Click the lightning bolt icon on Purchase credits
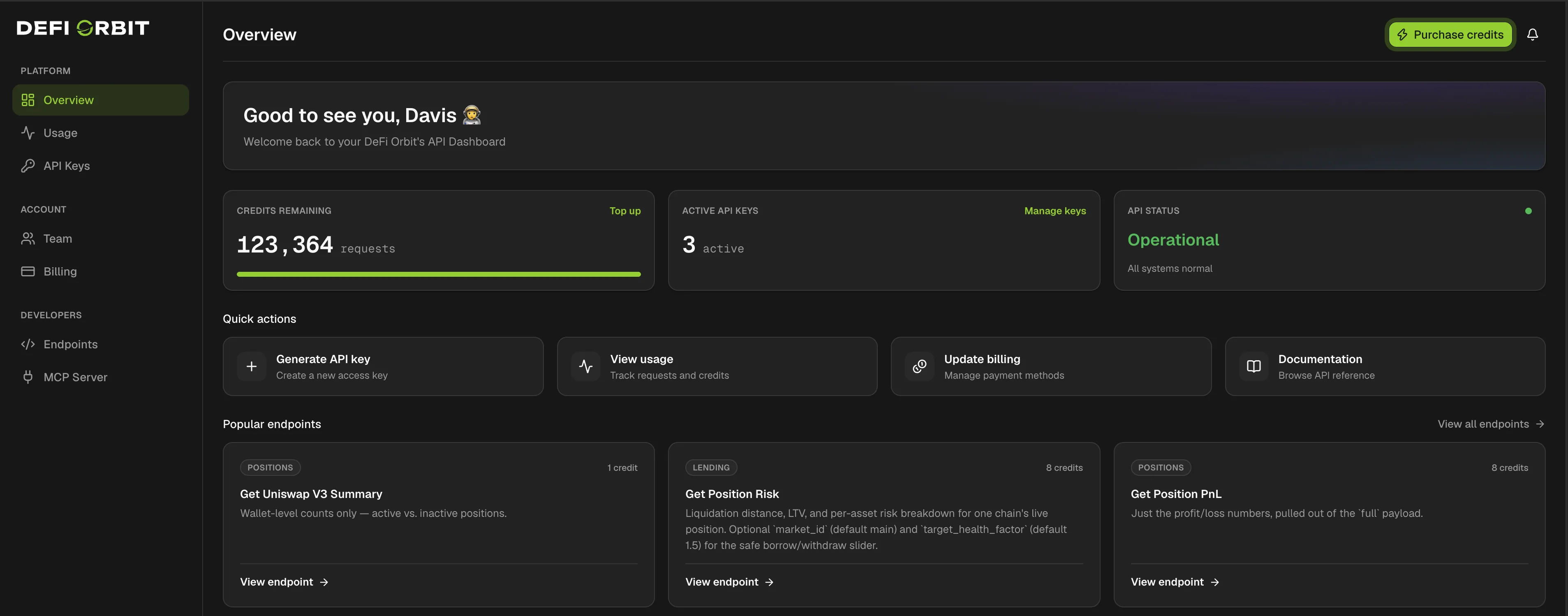 click(x=1402, y=35)
